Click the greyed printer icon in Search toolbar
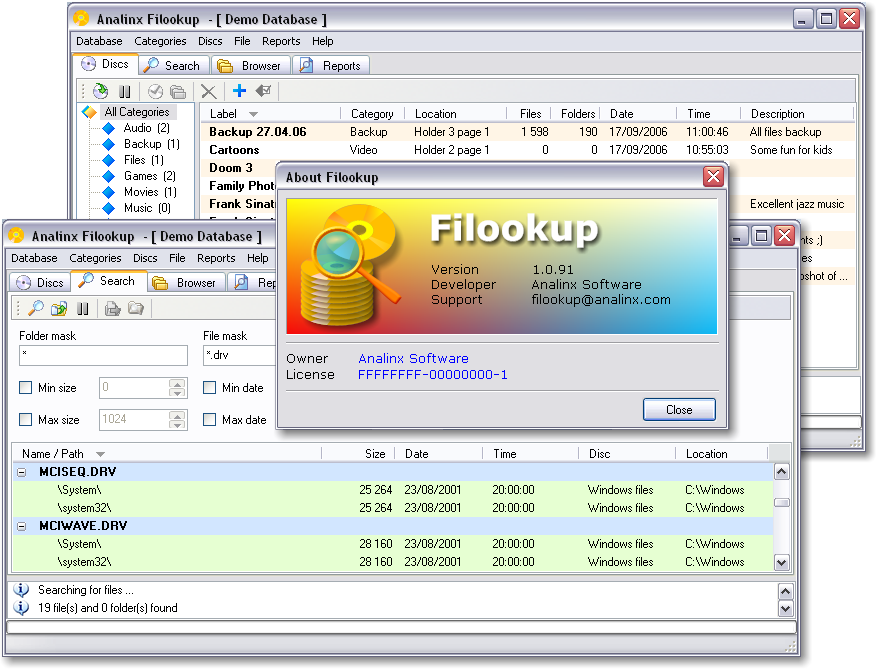This screenshot has height=669, width=878. click(x=113, y=308)
